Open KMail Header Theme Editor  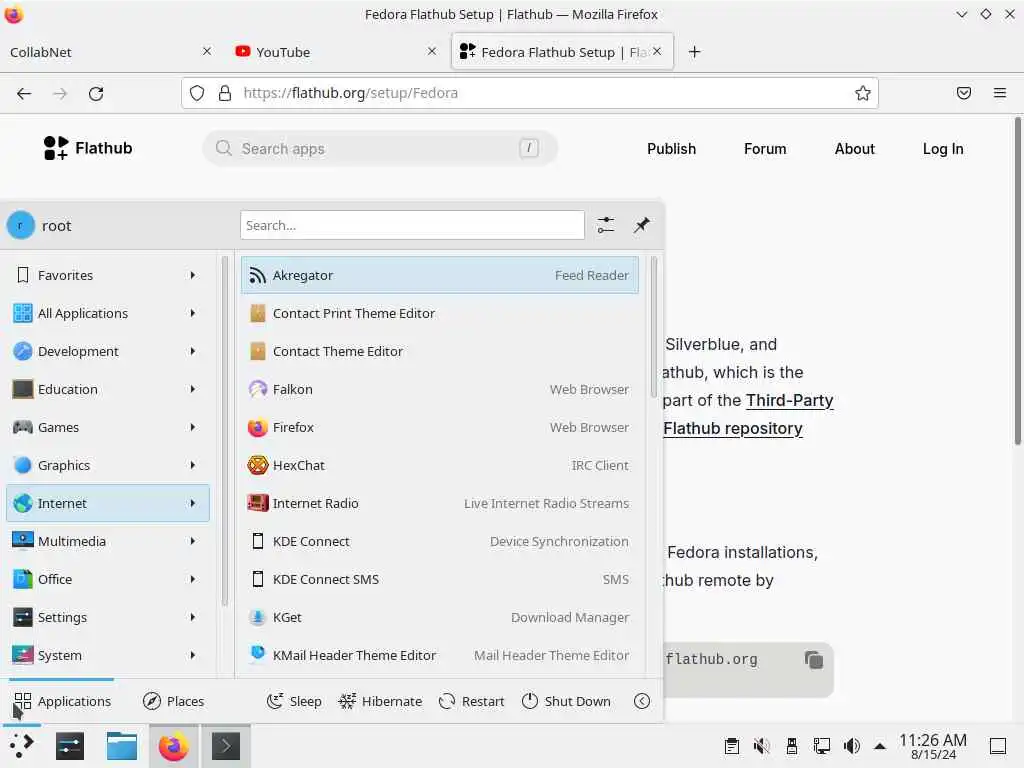[440, 655]
